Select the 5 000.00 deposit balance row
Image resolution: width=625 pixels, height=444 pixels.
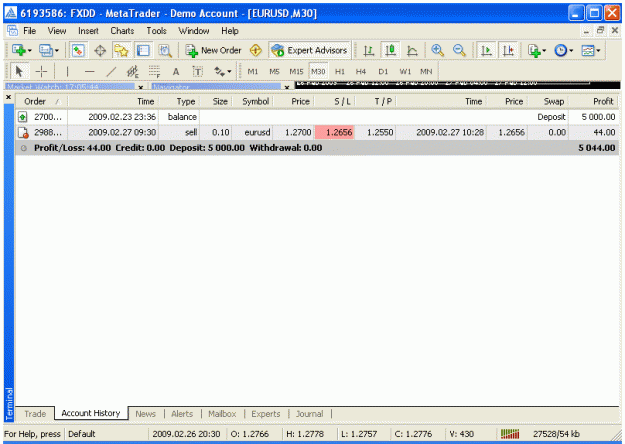tap(317, 117)
